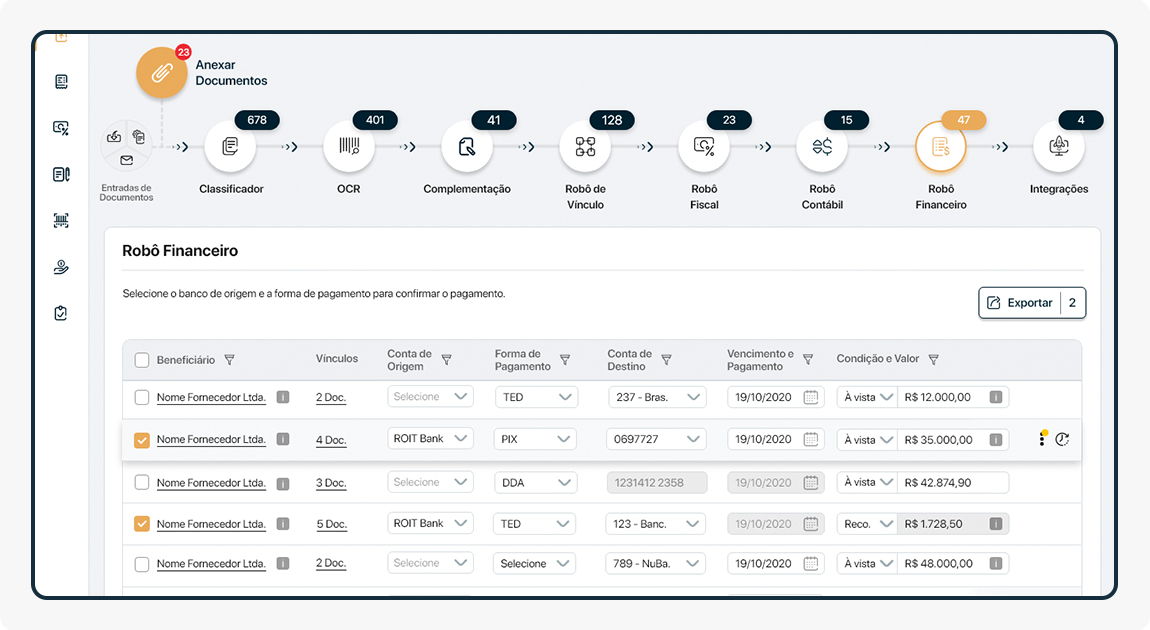Open the Robô de Vínculo stage
Image resolution: width=1150 pixels, height=630 pixels.
click(x=585, y=147)
